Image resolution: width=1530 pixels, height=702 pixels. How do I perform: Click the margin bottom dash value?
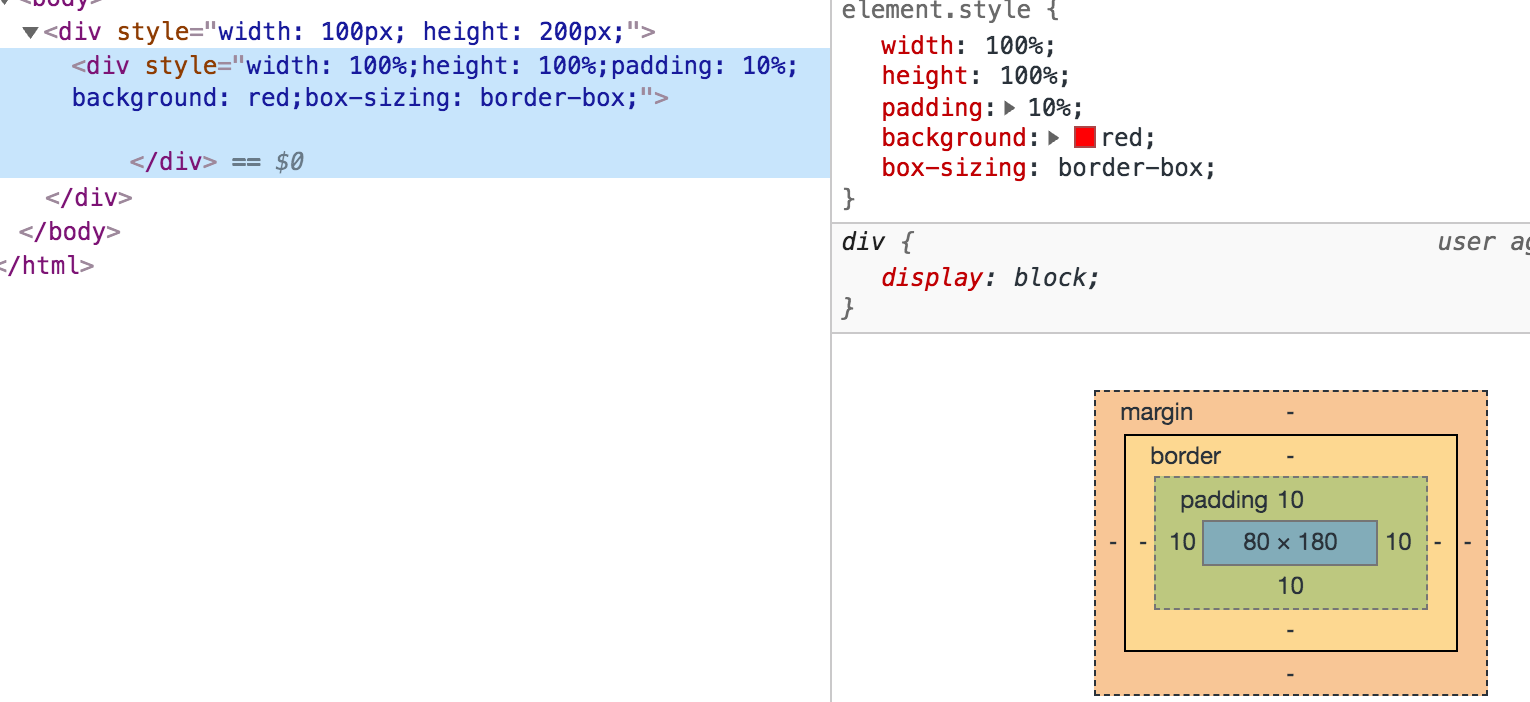point(1290,674)
